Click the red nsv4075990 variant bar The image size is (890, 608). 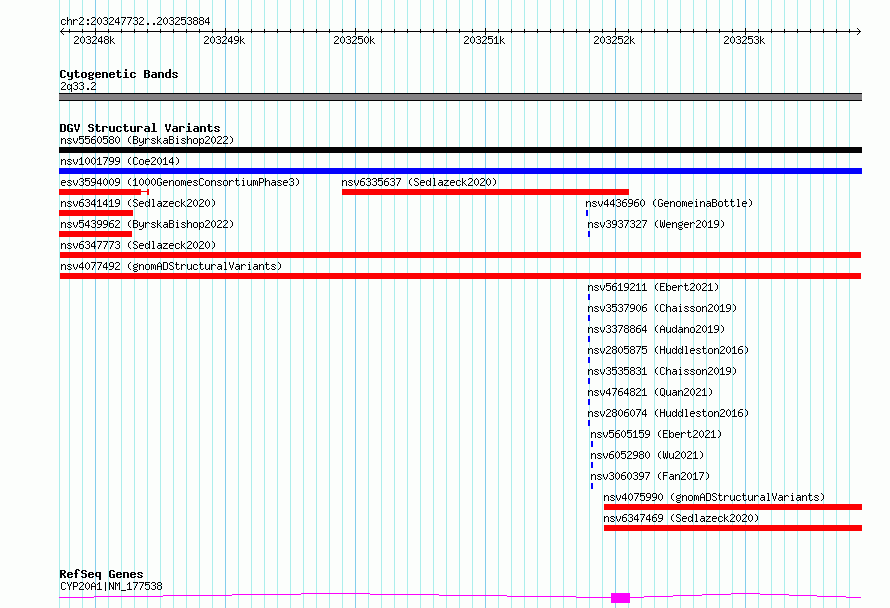click(733, 507)
